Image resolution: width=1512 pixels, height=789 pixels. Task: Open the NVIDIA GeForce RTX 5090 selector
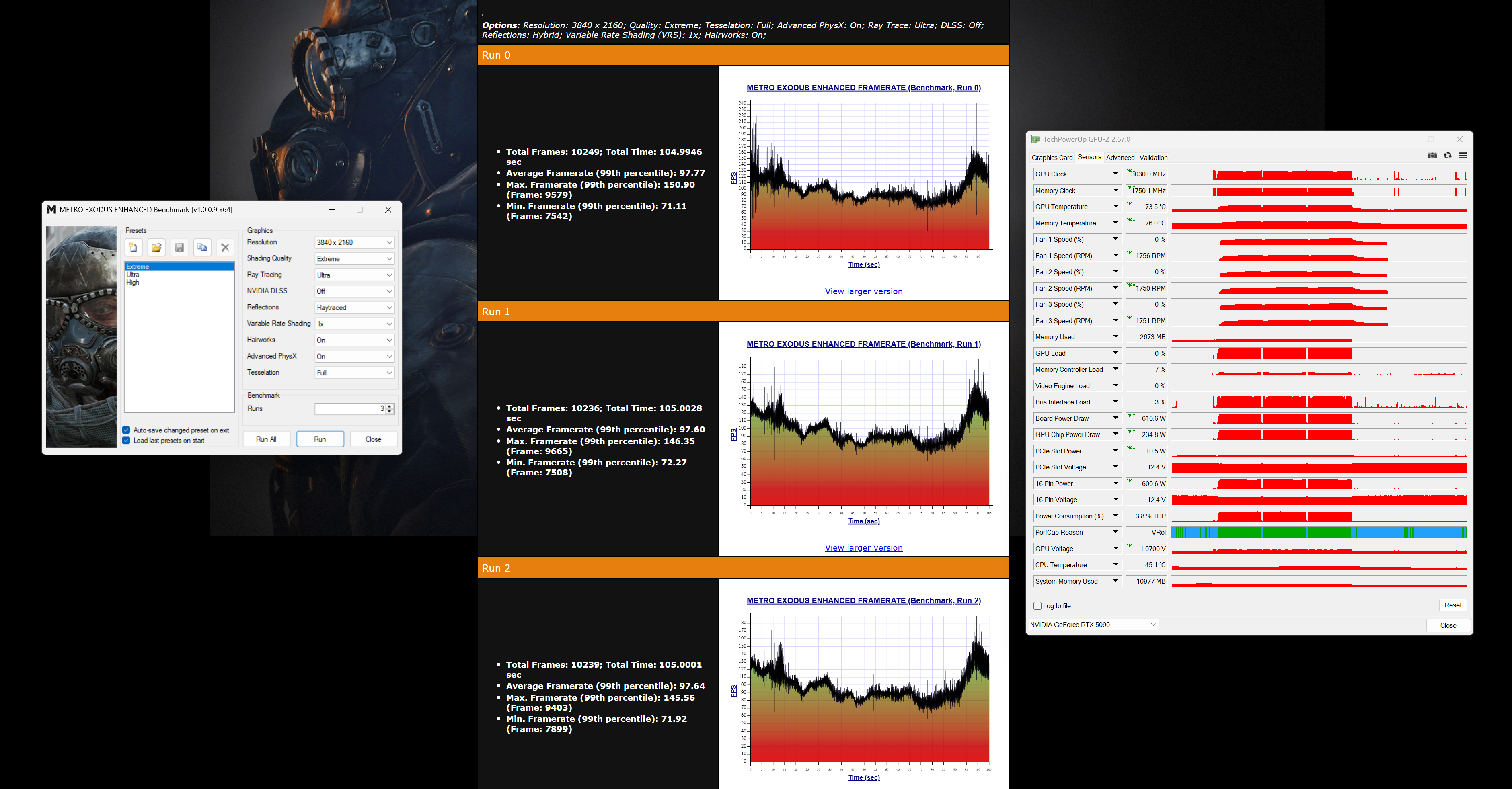tap(1092, 625)
